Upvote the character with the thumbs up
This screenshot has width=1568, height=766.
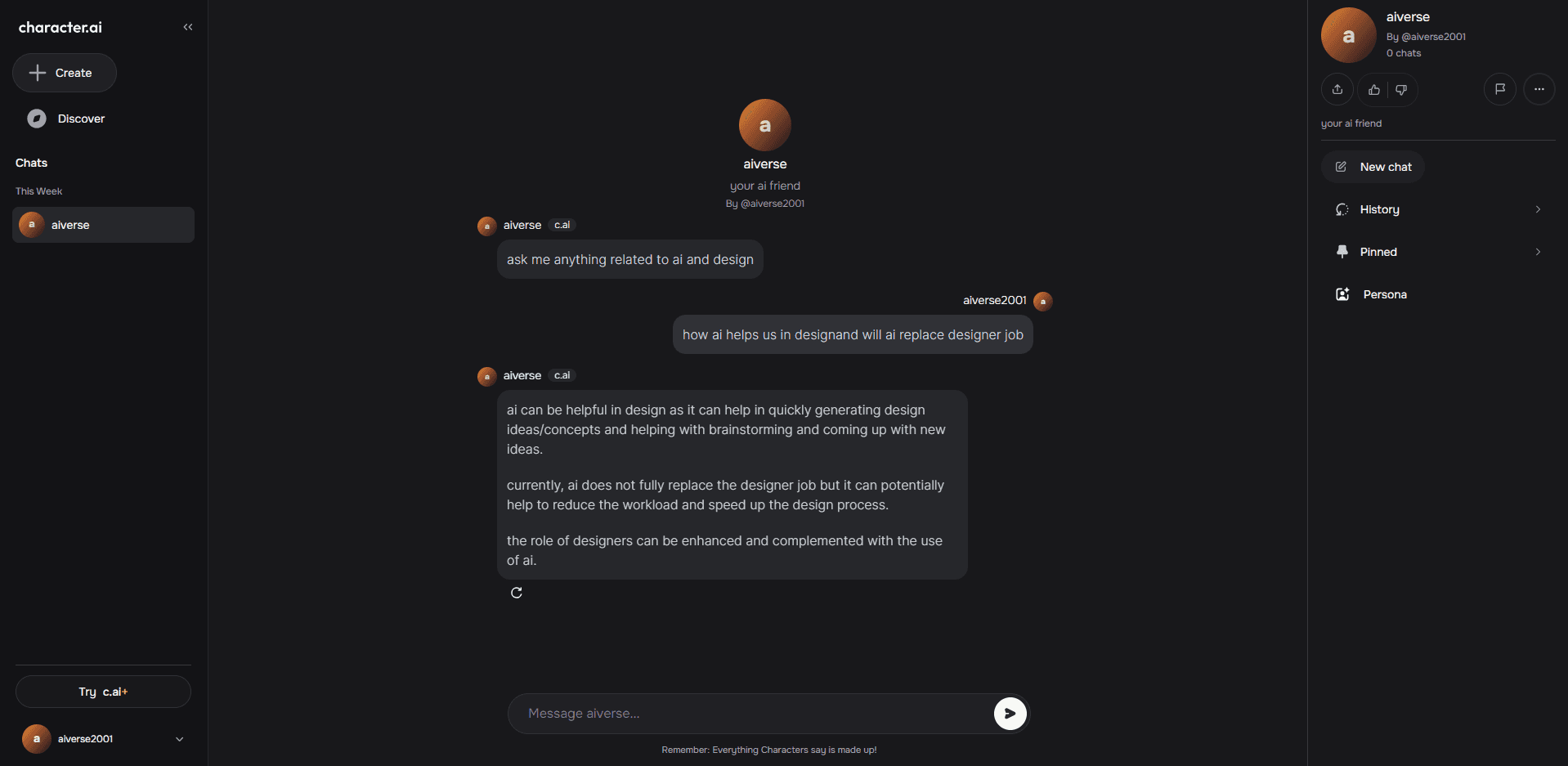tap(1373, 90)
